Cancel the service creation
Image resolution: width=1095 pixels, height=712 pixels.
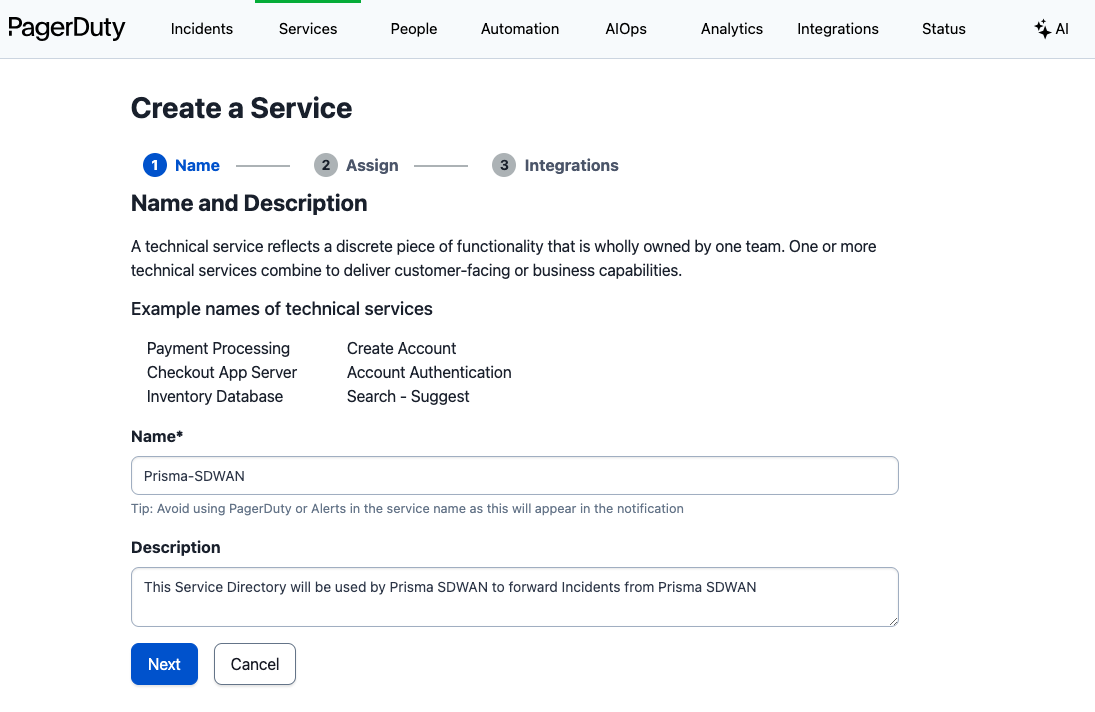[x=255, y=664]
